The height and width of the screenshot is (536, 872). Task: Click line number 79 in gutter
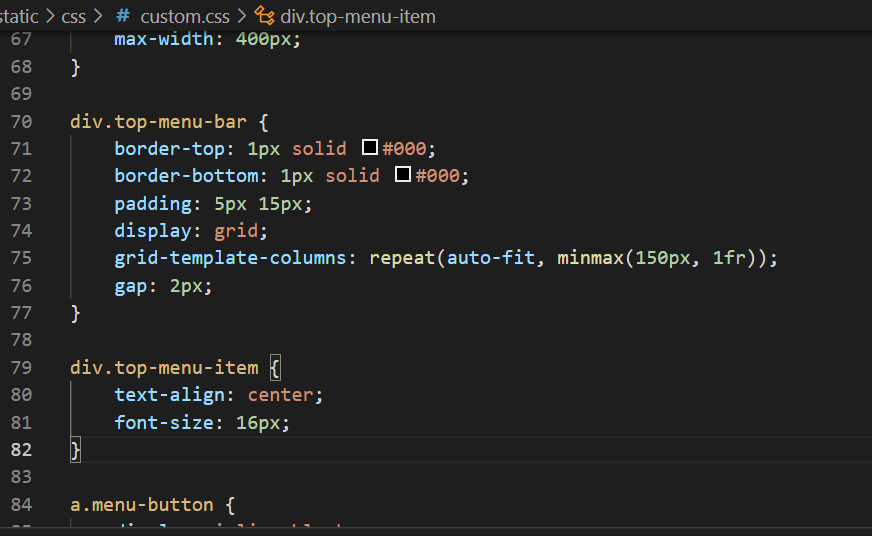click(x=21, y=367)
